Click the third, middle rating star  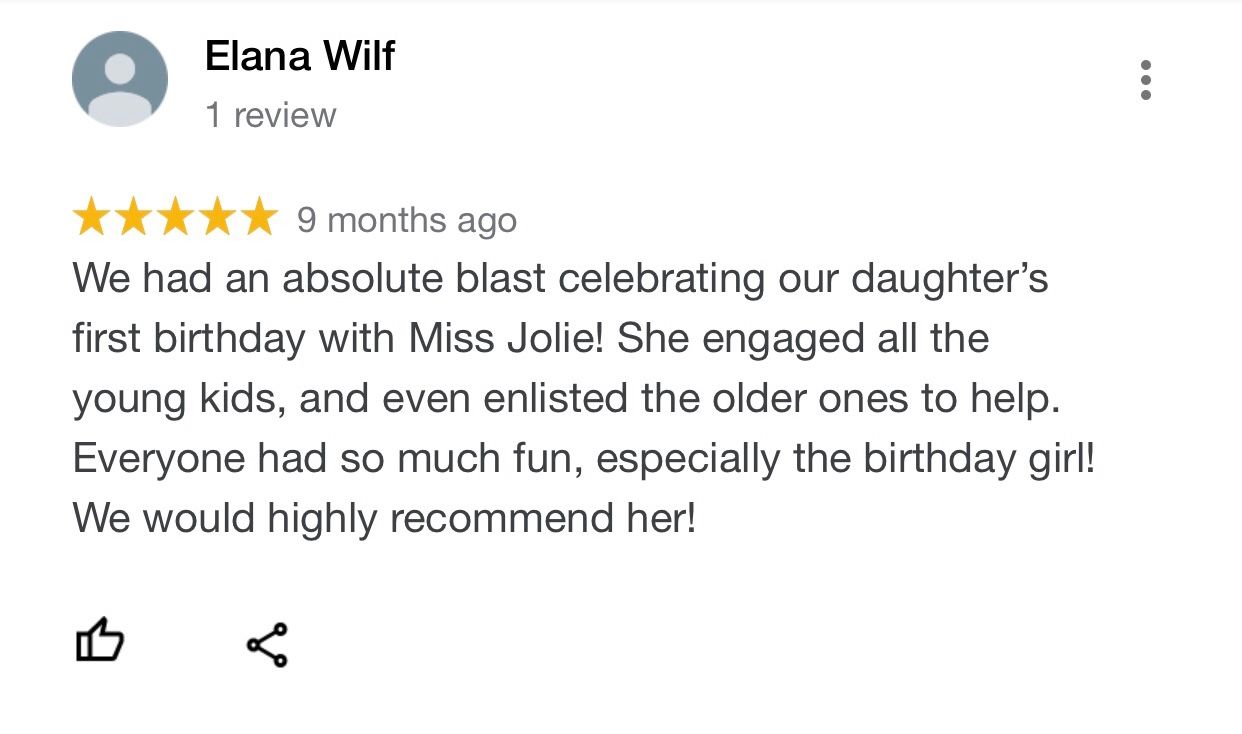point(175,218)
